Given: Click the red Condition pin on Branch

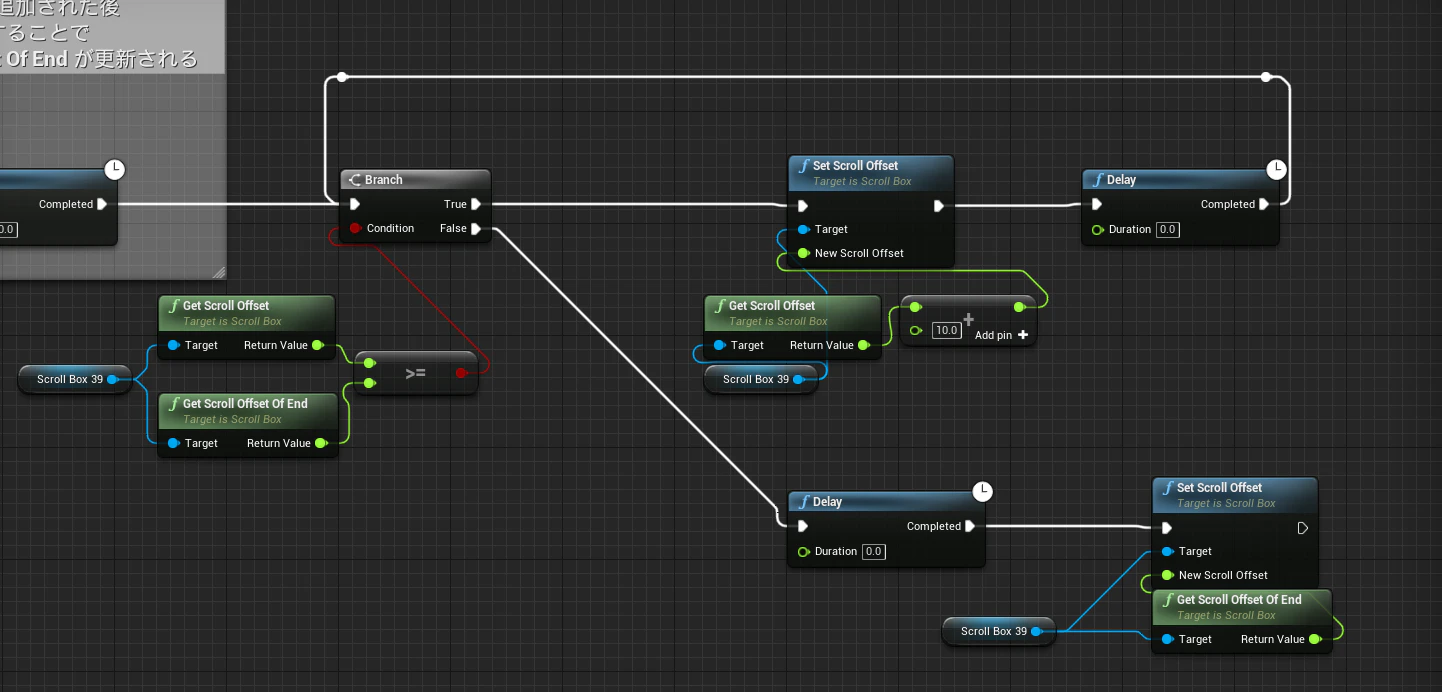Looking at the screenshot, I should [x=355, y=228].
